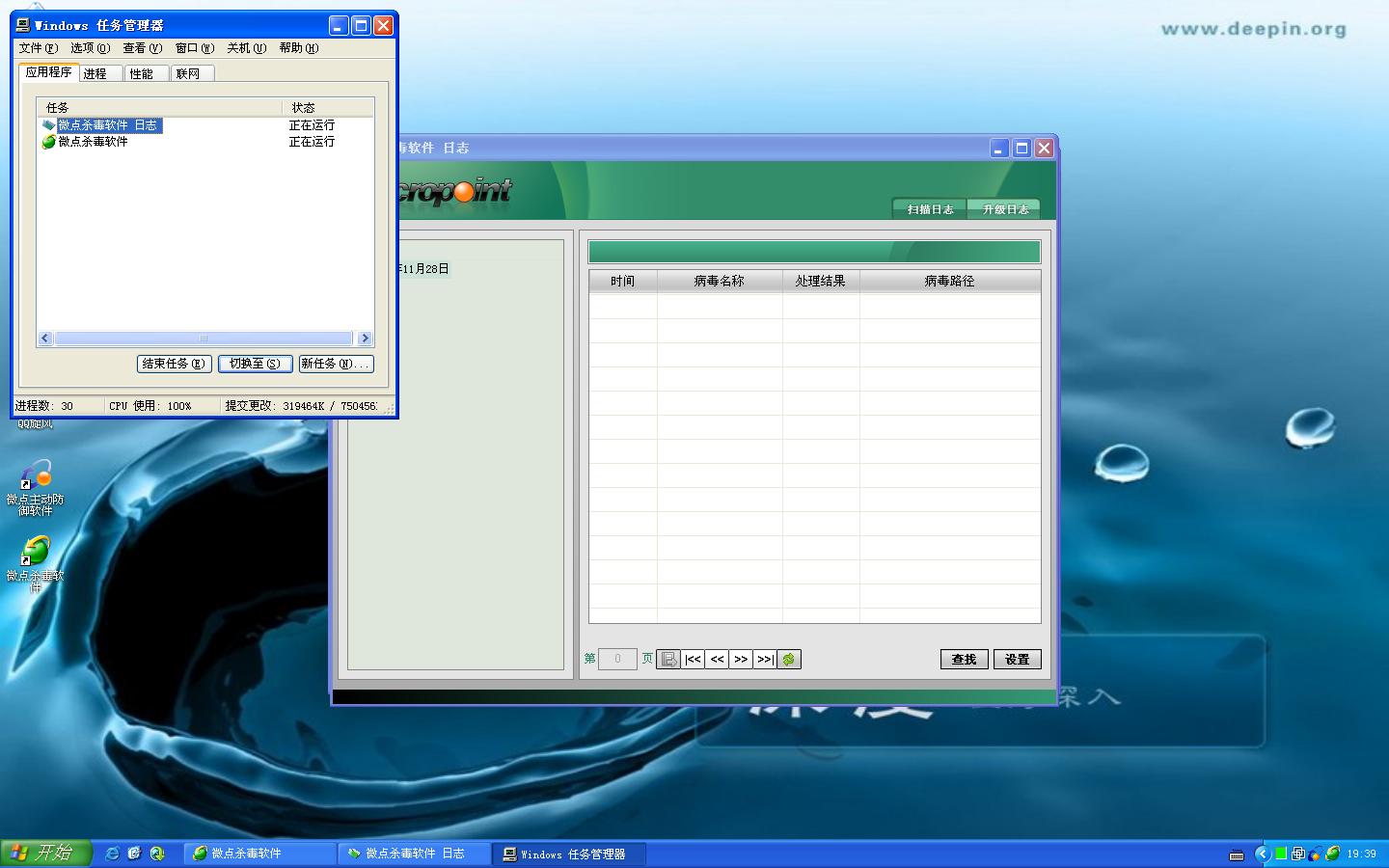Click the green antivirus globe tray icon
The image size is (1389, 868).
[1333, 854]
